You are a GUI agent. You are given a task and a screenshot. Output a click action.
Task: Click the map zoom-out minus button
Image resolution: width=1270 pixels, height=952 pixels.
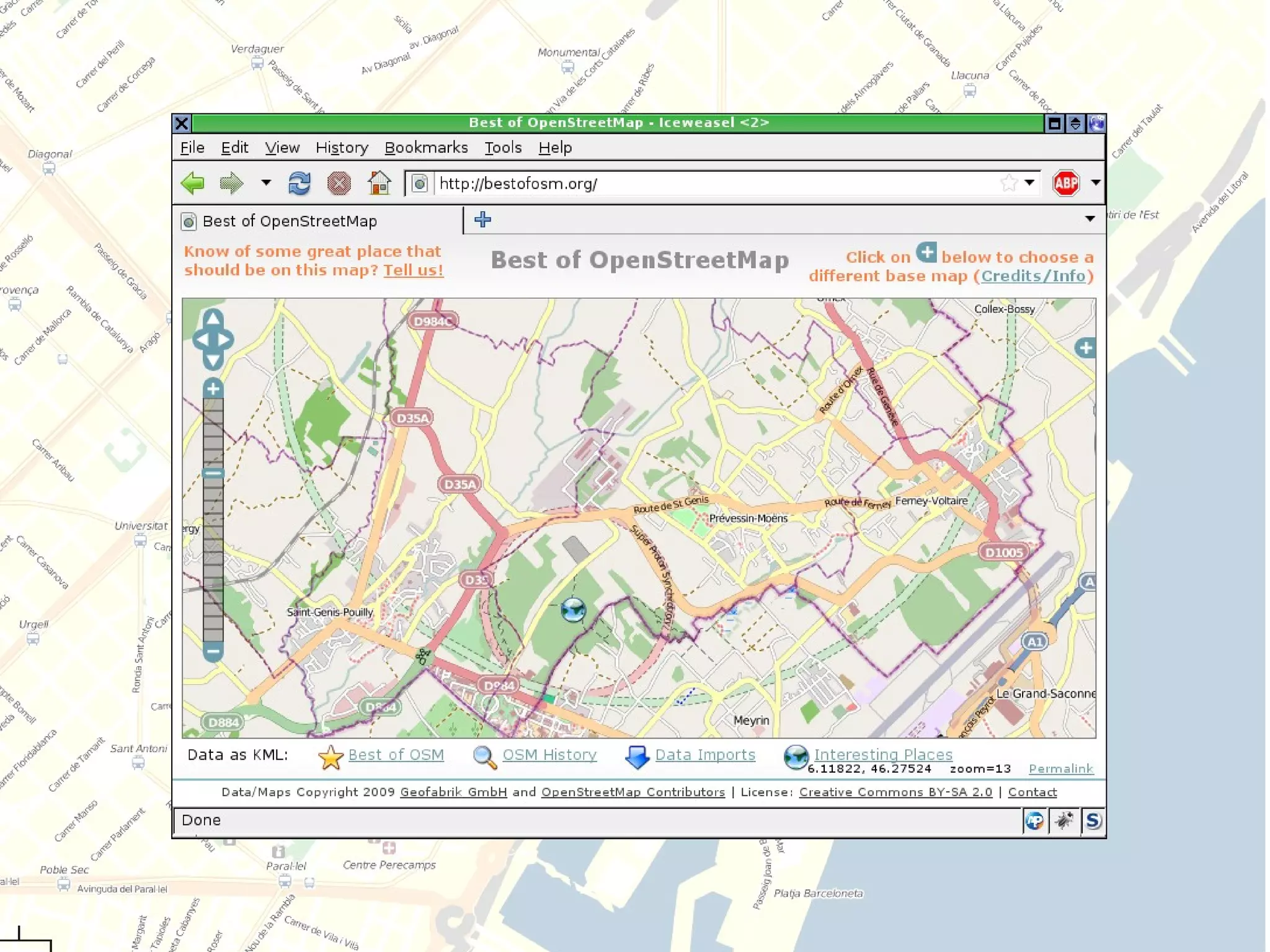tap(213, 651)
